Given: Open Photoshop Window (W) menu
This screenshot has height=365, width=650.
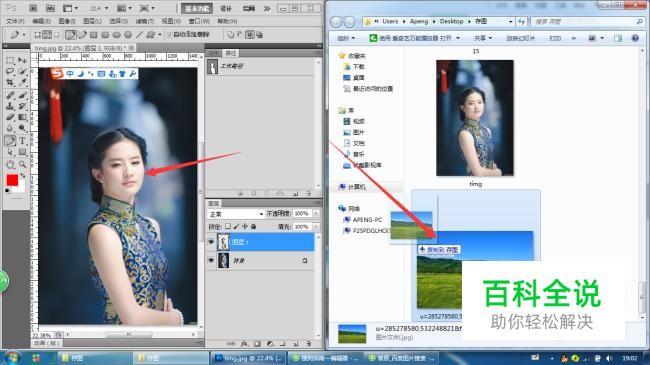Looking at the screenshot, I should tap(199, 21).
